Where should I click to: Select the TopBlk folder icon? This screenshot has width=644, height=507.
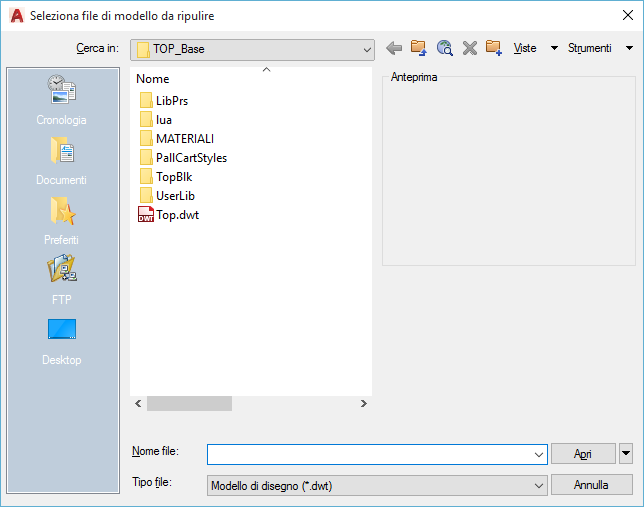click(x=146, y=177)
